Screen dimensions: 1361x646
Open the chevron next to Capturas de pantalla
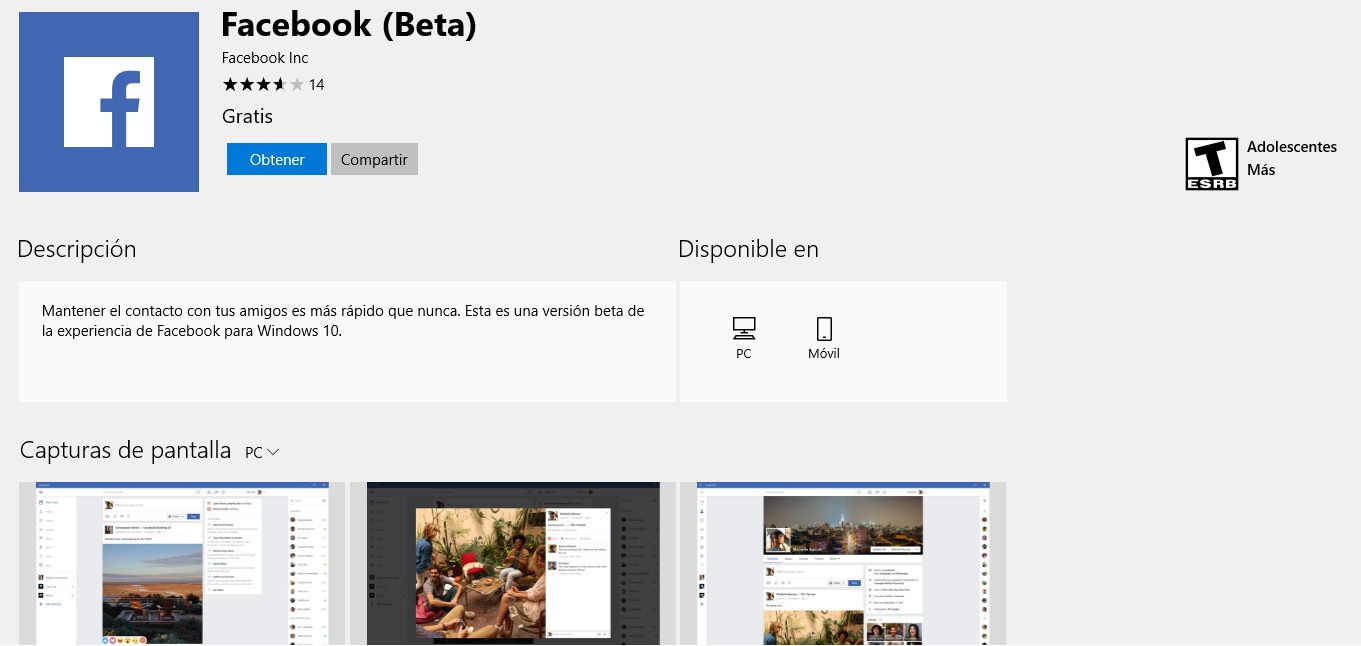point(273,452)
